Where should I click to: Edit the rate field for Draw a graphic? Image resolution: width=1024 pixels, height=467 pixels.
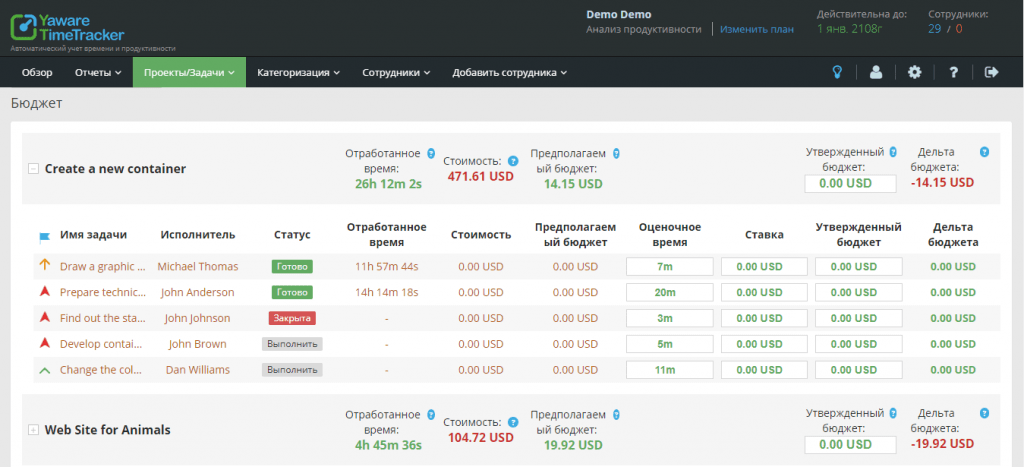[x=764, y=266]
